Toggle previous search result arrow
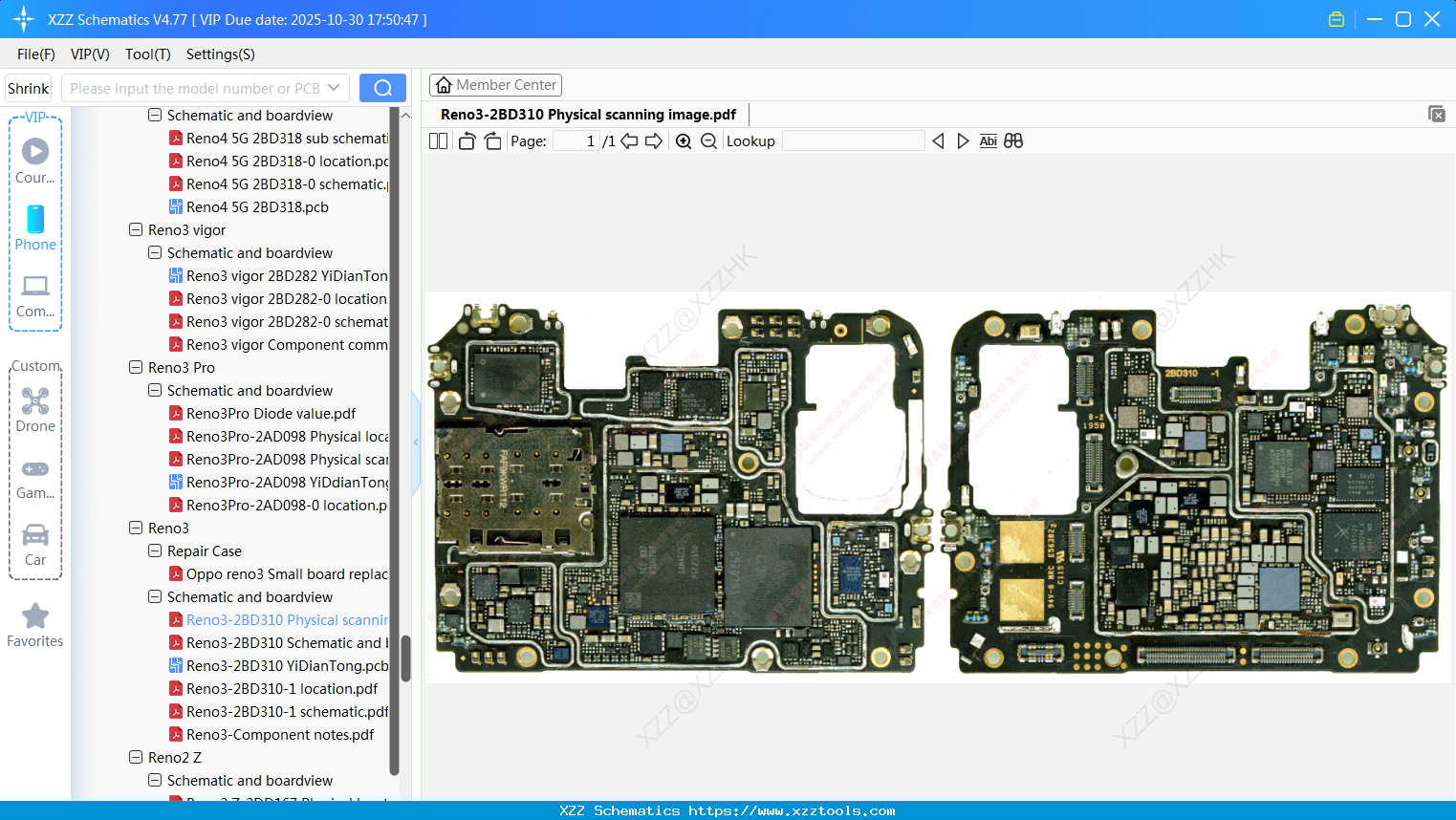Viewport: 1456px width, 820px height. point(938,140)
